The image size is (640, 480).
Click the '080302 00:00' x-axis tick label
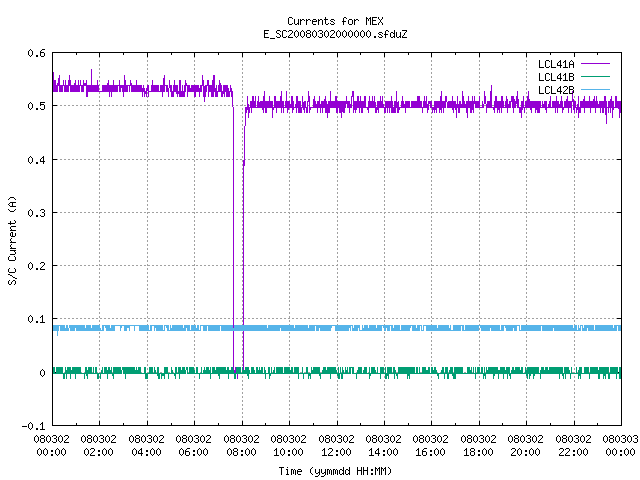pos(51,446)
